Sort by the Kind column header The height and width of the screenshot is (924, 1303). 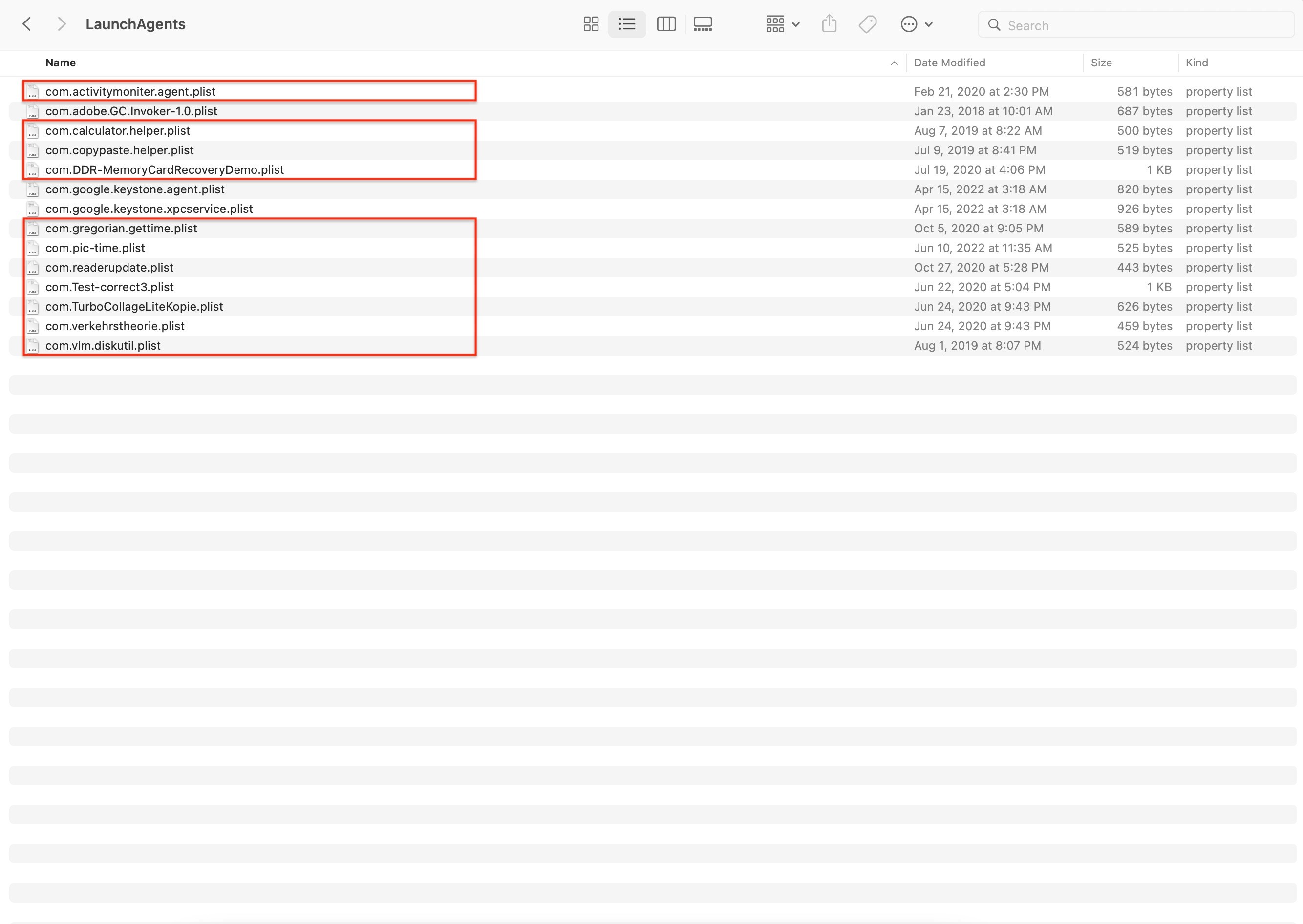1196,63
